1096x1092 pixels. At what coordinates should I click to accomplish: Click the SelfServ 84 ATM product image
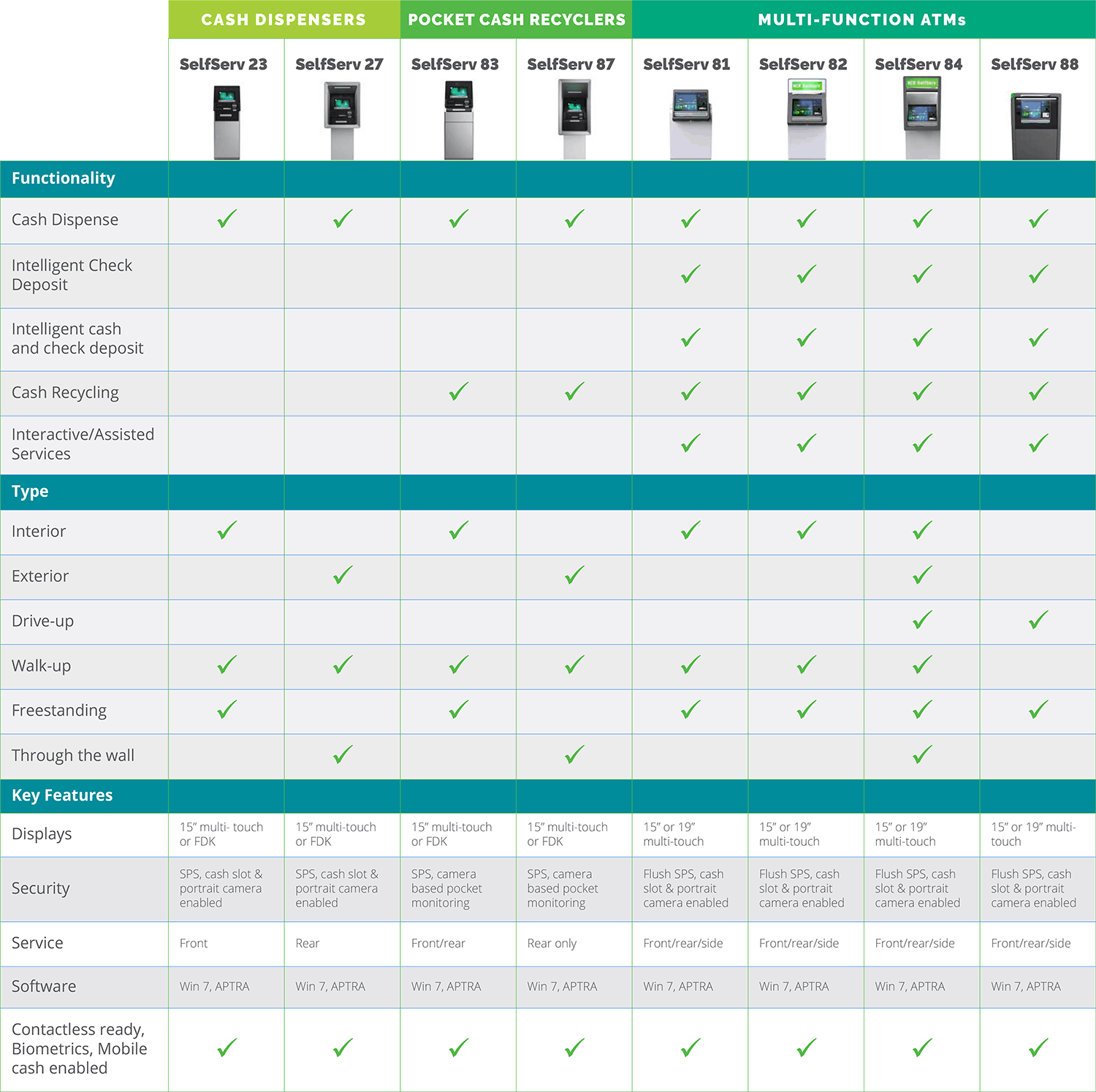922,118
